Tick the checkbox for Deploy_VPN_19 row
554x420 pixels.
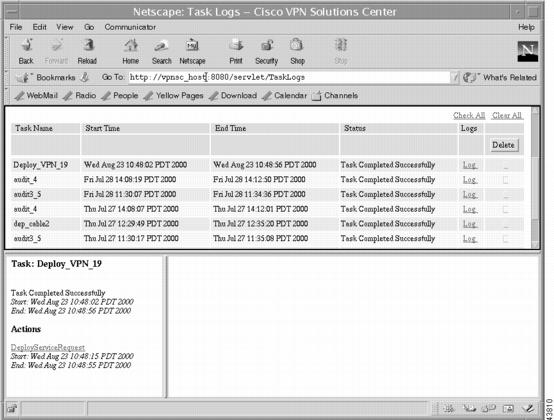[506, 165]
